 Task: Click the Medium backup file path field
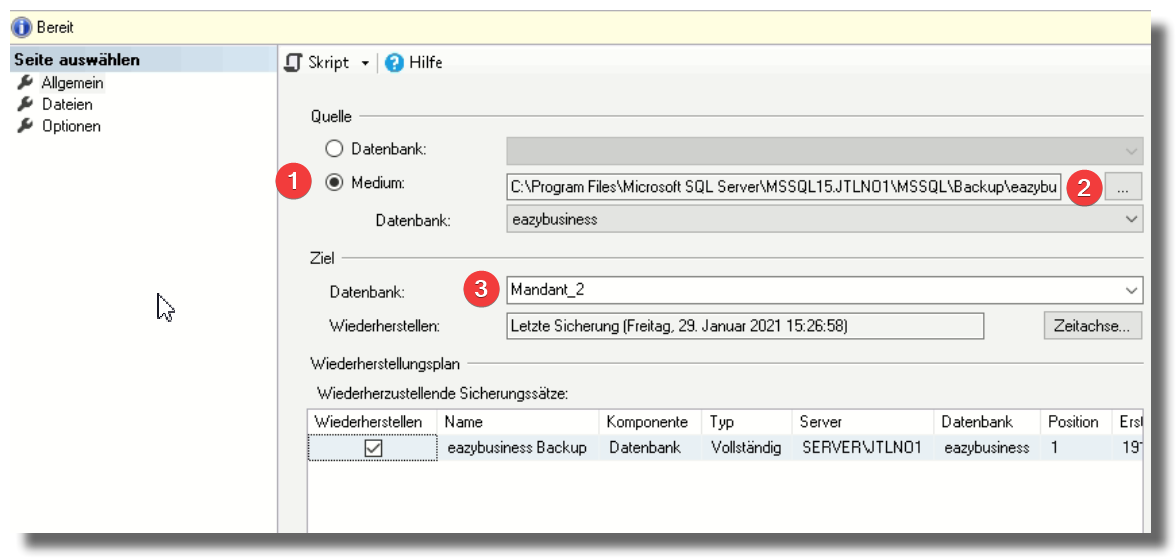pyautogui.click(x=783, y=187)
